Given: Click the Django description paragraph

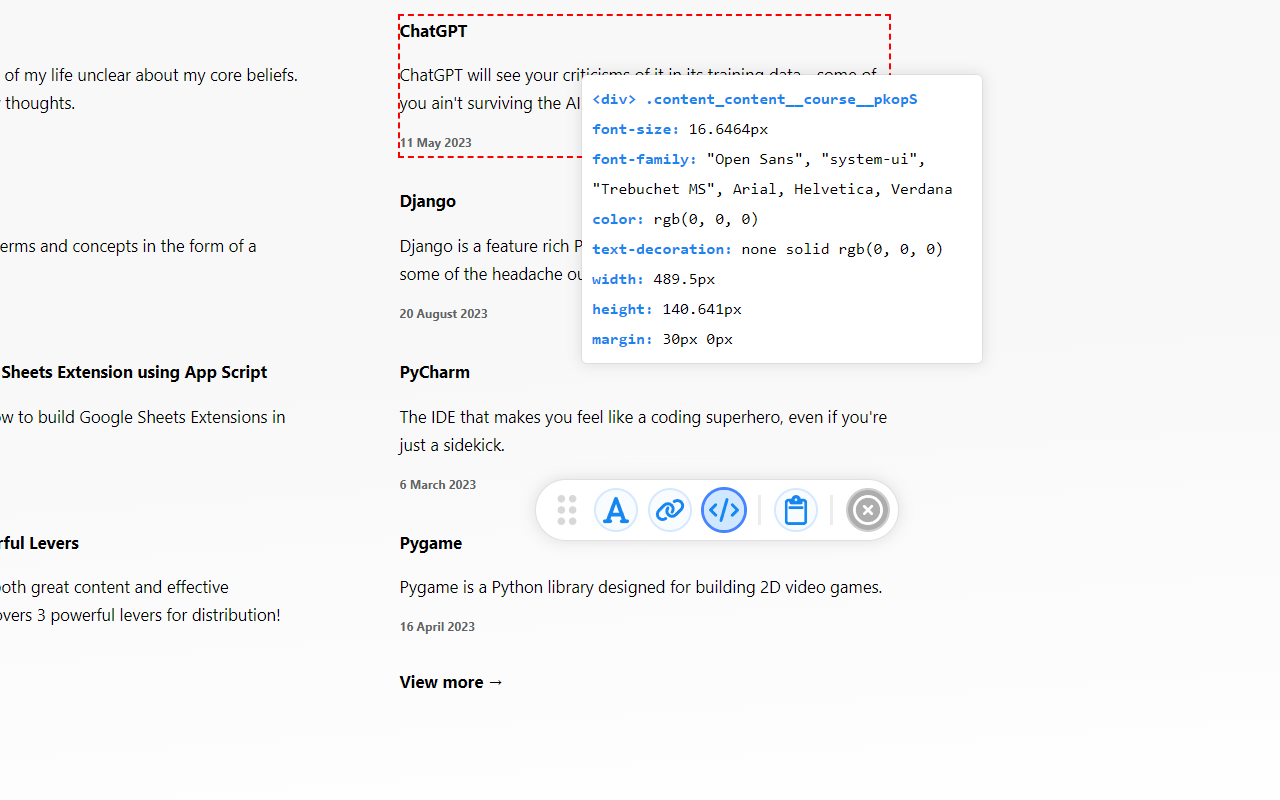Looking at the screenshot, I should pos(490,260).
